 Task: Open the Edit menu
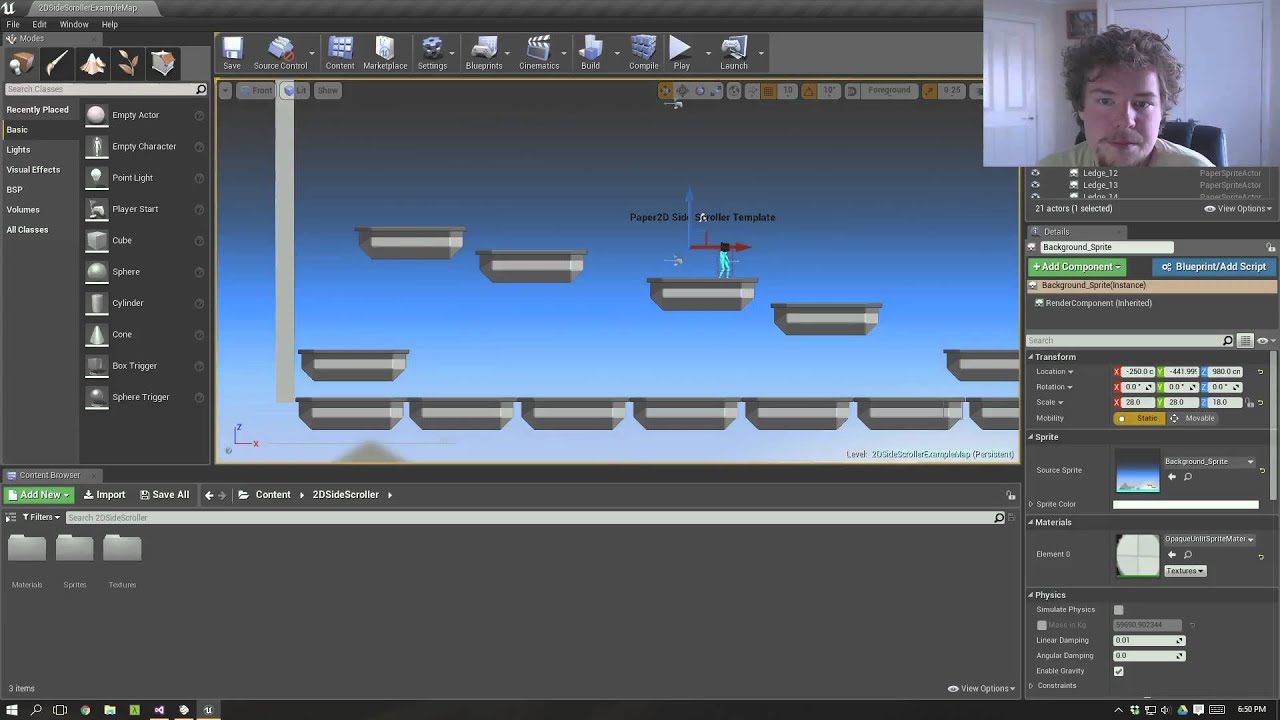pyautogui.click(x=39, y=24)
